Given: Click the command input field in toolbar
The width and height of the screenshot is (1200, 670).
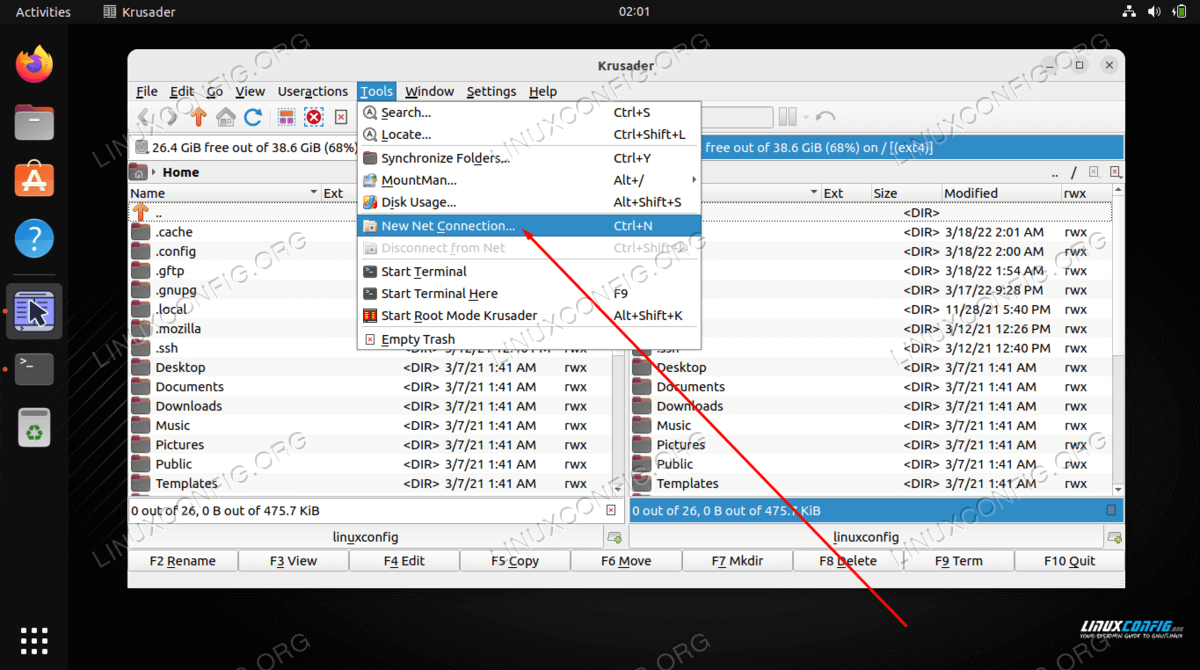Looking at the screenshot, I should point(738,117).
